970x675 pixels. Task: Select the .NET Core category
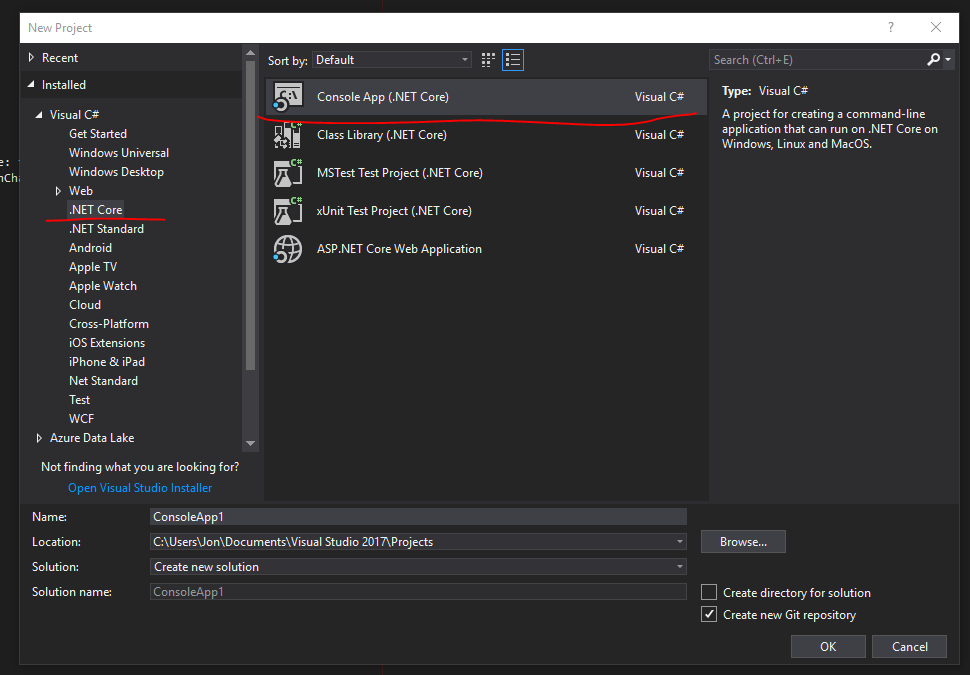pyautogui.click(x=96, y=210)
